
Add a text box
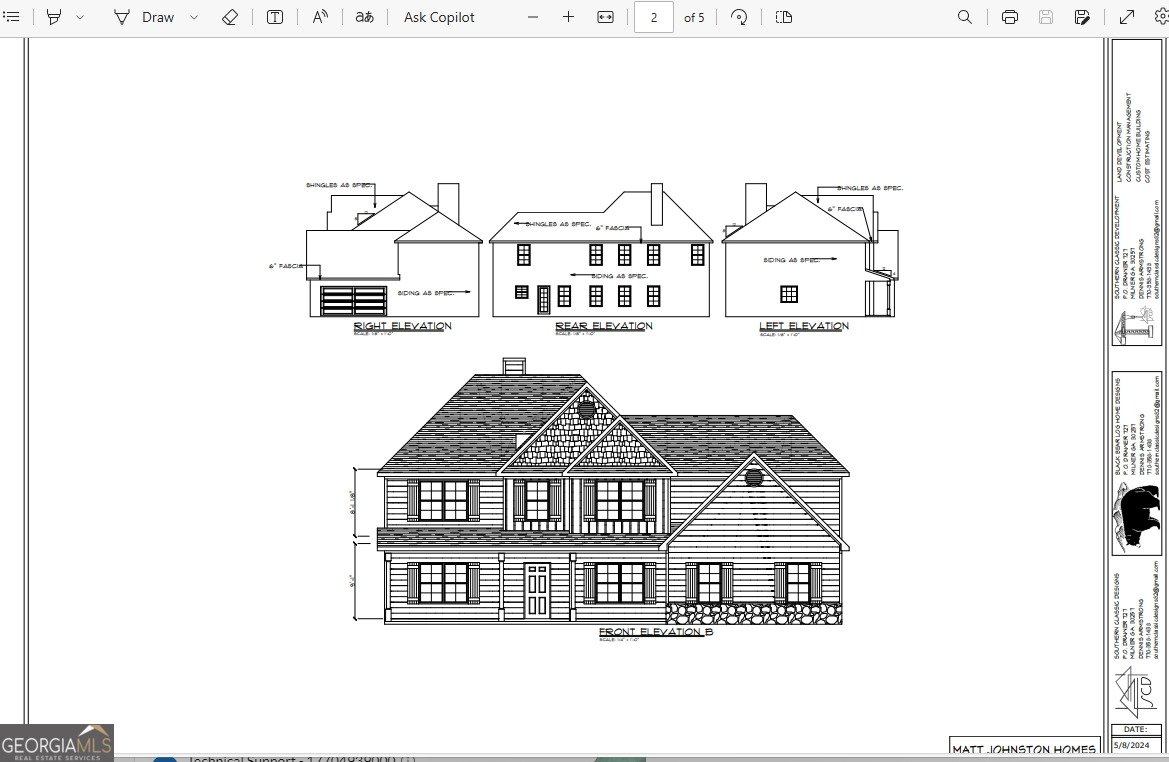pos(274,16)
